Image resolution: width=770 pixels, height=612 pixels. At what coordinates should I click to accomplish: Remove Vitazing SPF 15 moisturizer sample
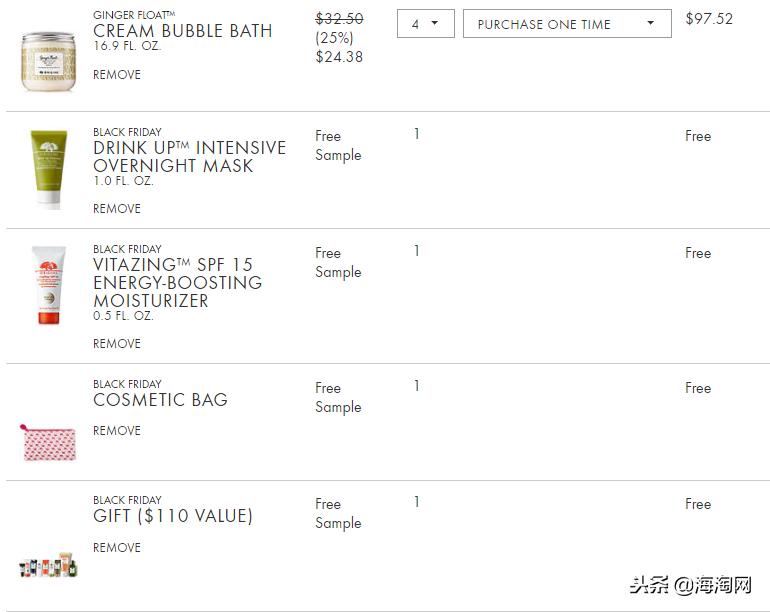[x=117, y=344]
